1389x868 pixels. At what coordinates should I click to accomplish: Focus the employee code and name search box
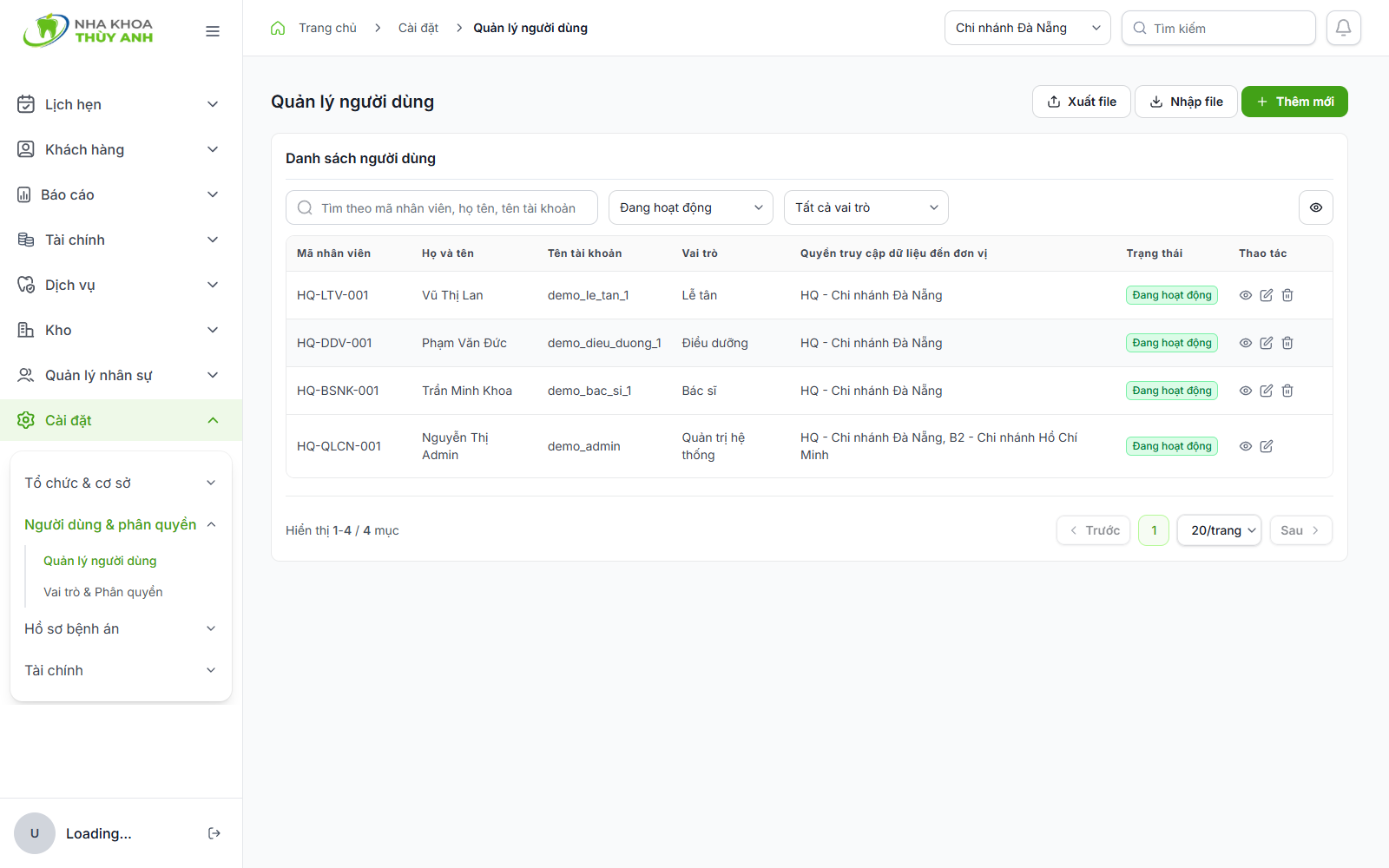click(442, 207)
